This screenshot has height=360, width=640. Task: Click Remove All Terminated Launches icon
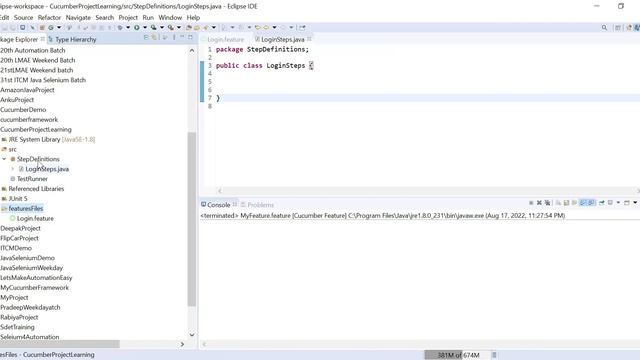547,203
